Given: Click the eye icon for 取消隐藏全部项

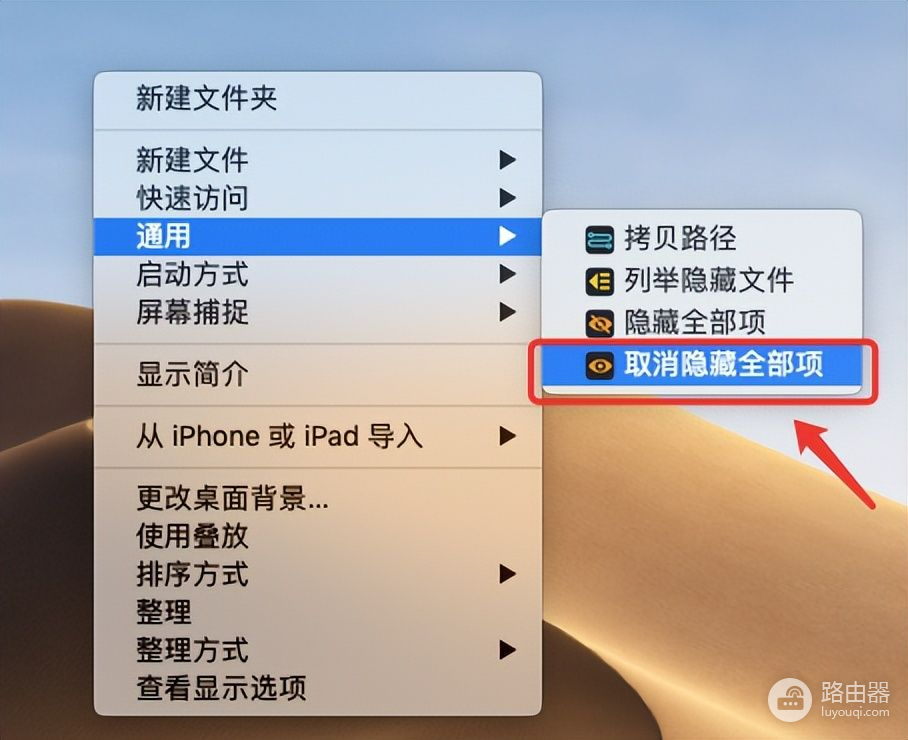Looking at the screenshot, I should (599, 365).
